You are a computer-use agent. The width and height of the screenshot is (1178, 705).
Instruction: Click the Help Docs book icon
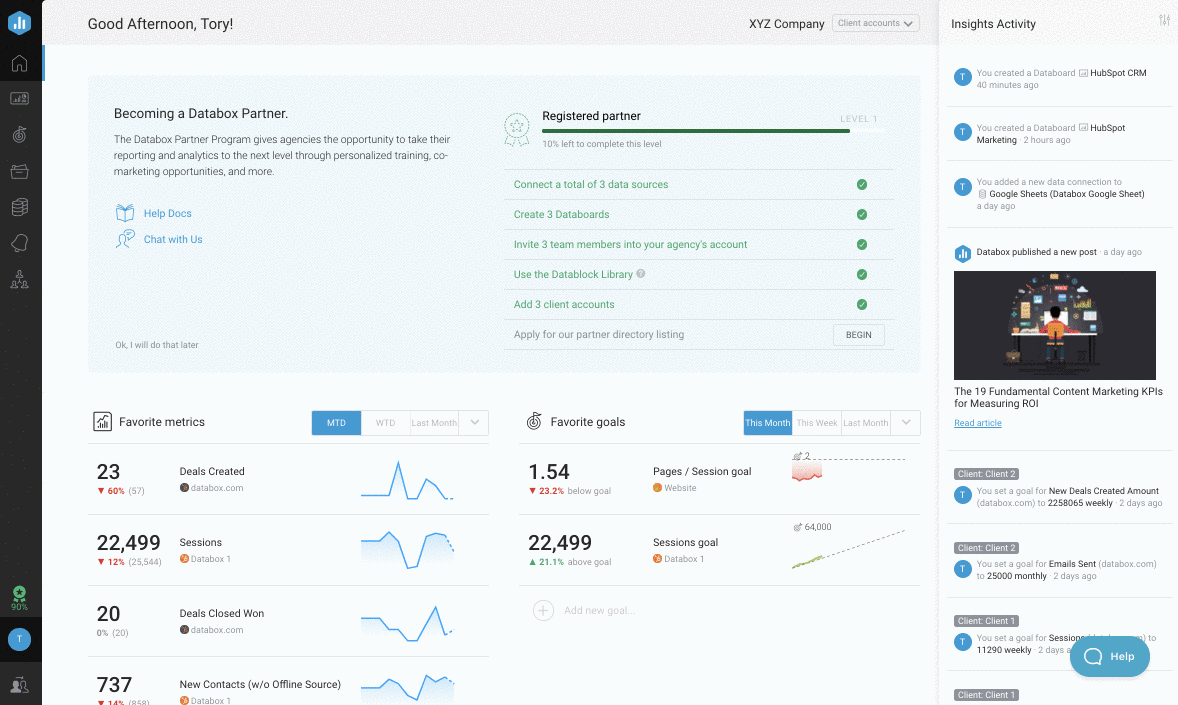(x=125, y=213)
